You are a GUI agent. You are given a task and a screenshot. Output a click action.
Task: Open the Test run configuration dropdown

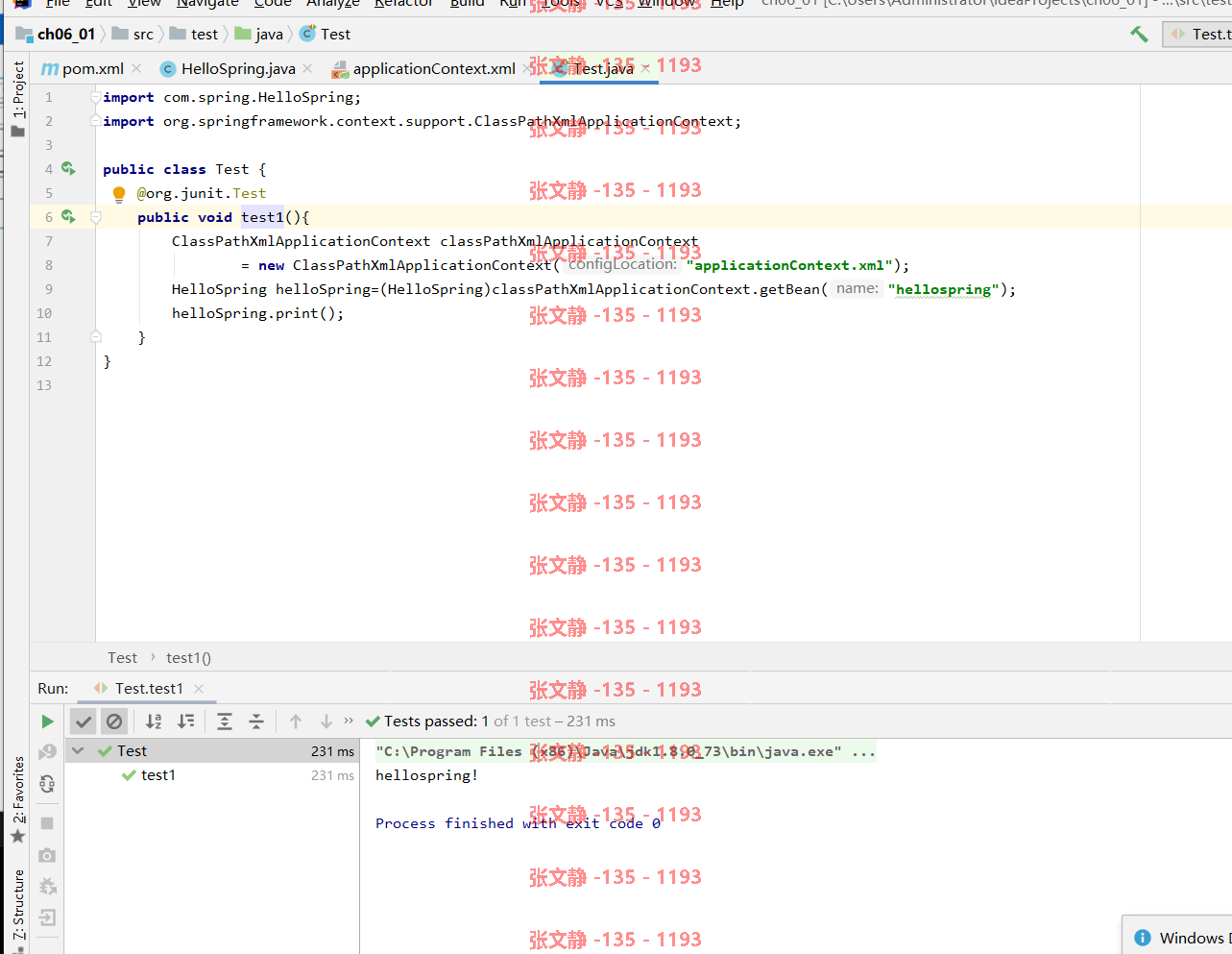1197,35
